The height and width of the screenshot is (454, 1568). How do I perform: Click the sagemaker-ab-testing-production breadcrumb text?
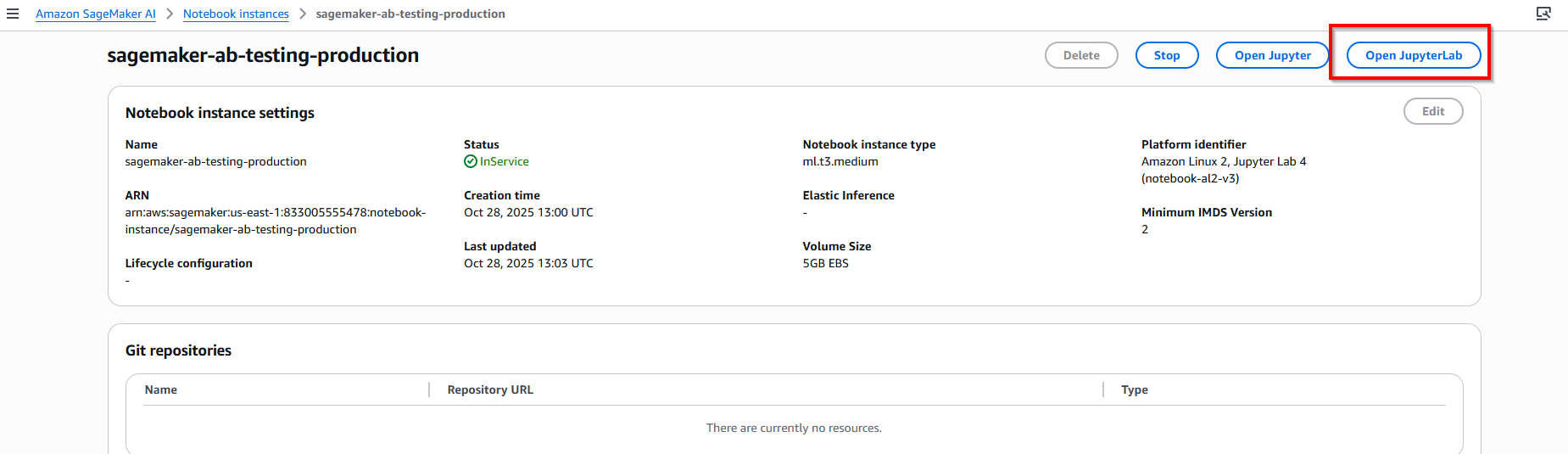click(x=410, y=14)
